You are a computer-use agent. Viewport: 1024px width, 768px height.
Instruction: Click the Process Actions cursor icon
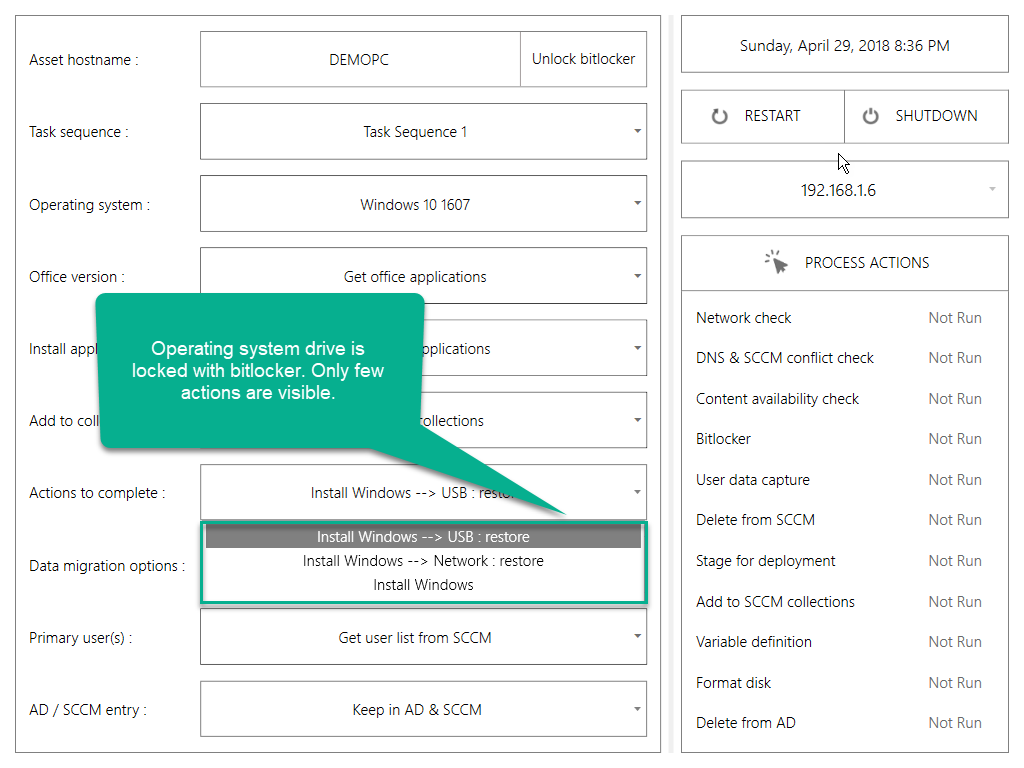tap(777, 263)
